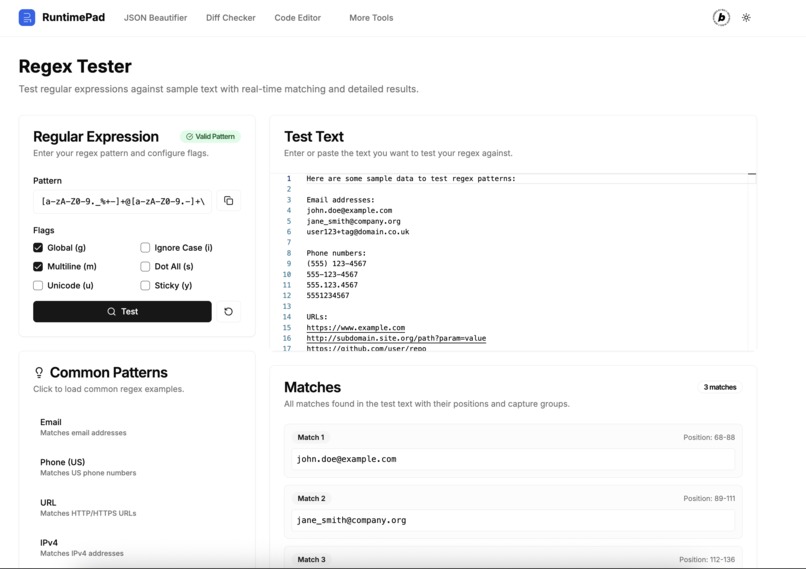Enable the Unicode (u) flag
Screen dimensions: 806x569
(38, 285)
